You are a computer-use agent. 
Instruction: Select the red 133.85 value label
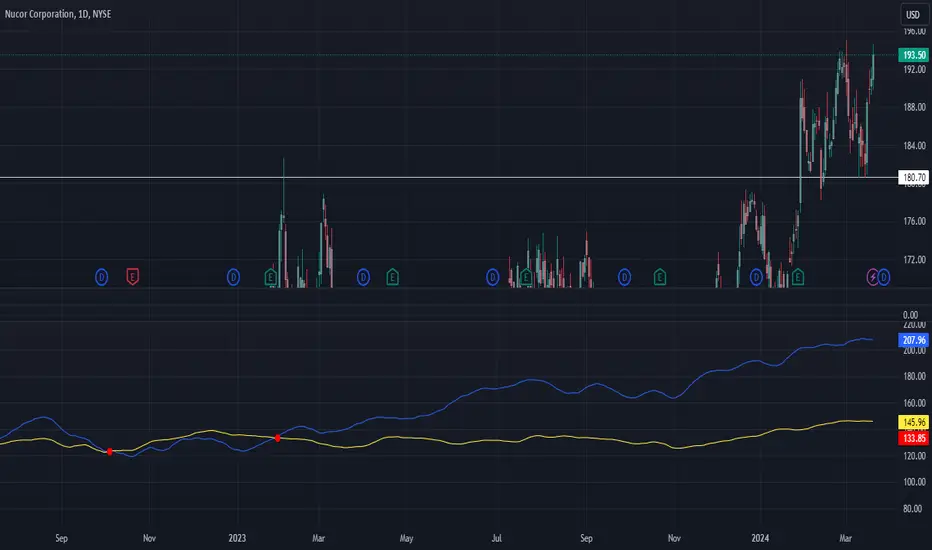[x=914, y=438]
